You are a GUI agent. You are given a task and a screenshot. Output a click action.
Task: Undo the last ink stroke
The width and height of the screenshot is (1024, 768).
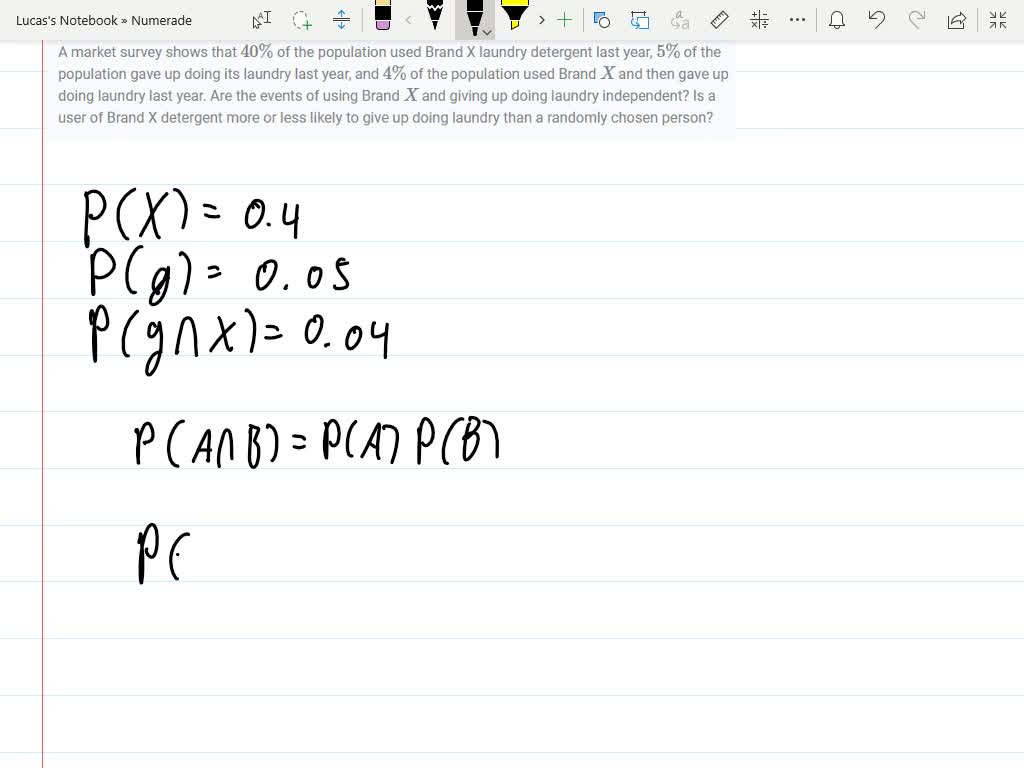click(877, 20)
